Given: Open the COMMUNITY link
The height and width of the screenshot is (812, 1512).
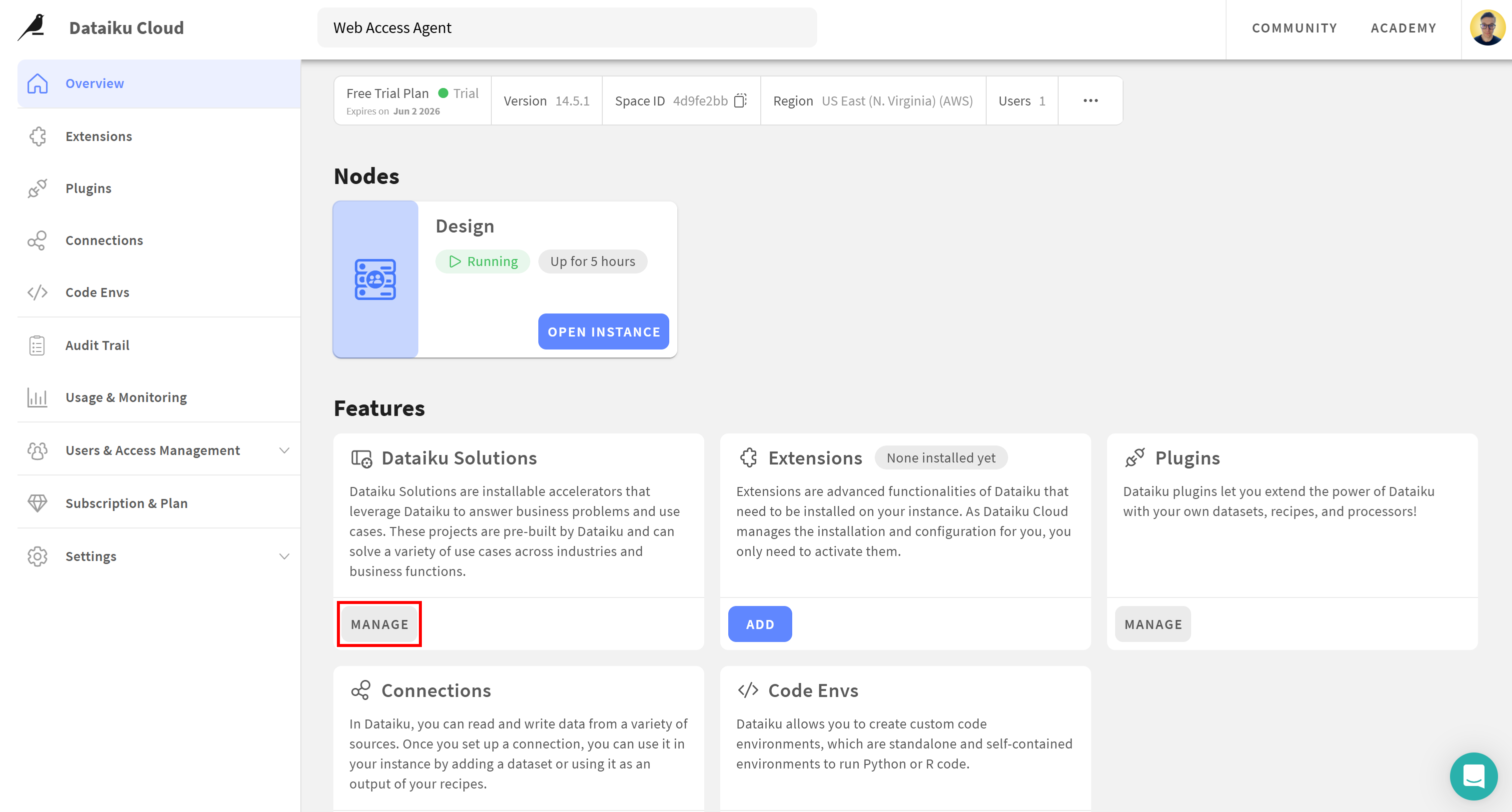Looking at the screenshot, I should pyautogui.click(x=1294, y=28).
